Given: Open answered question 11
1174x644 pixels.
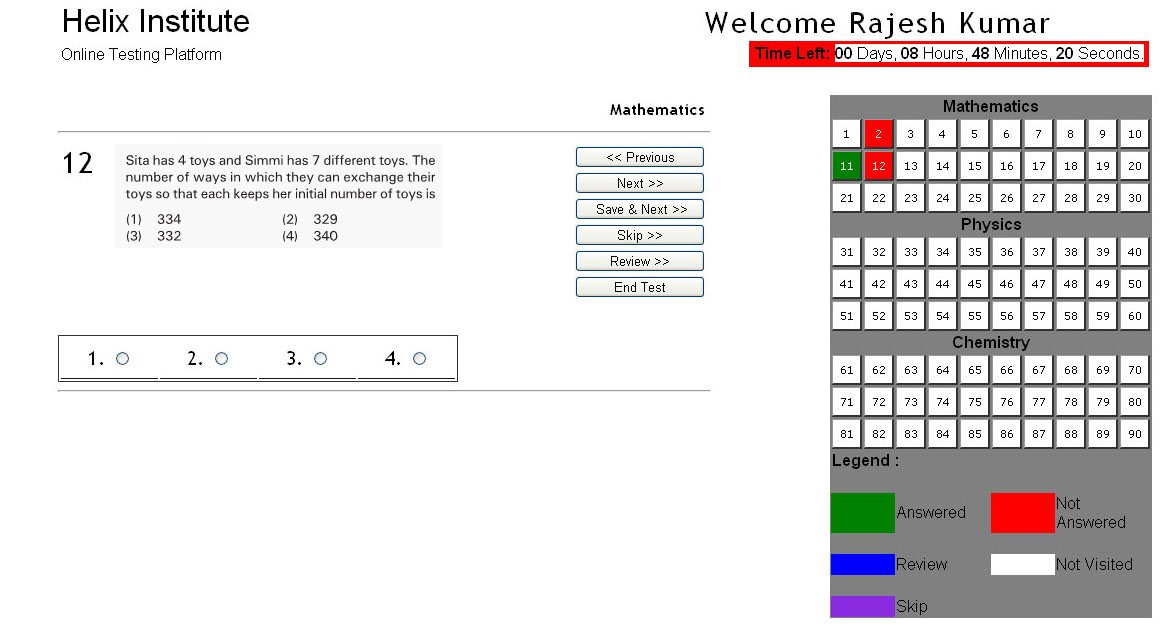Looking at the screenshot, I should tap(846, 166).
